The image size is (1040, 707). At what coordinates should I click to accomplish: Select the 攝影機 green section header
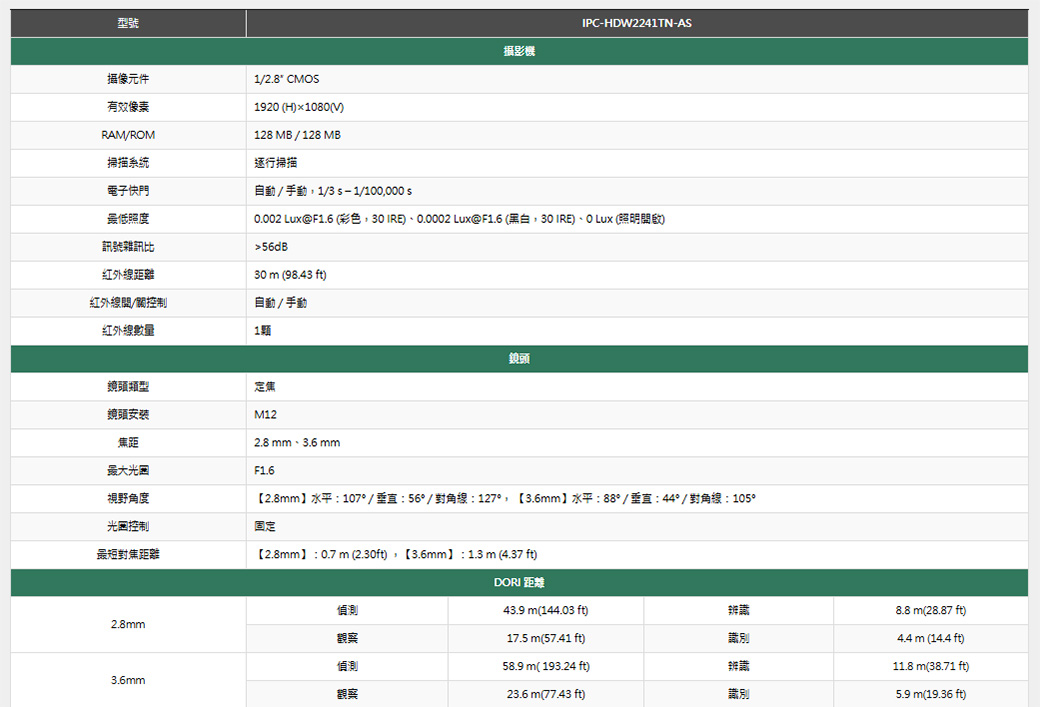coord(519,51)
